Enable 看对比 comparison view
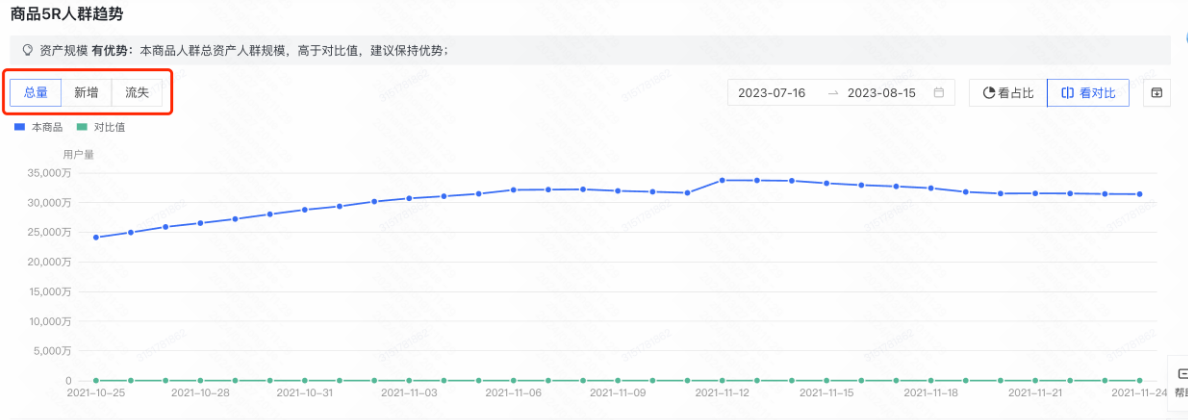 tap(1088, 93)
